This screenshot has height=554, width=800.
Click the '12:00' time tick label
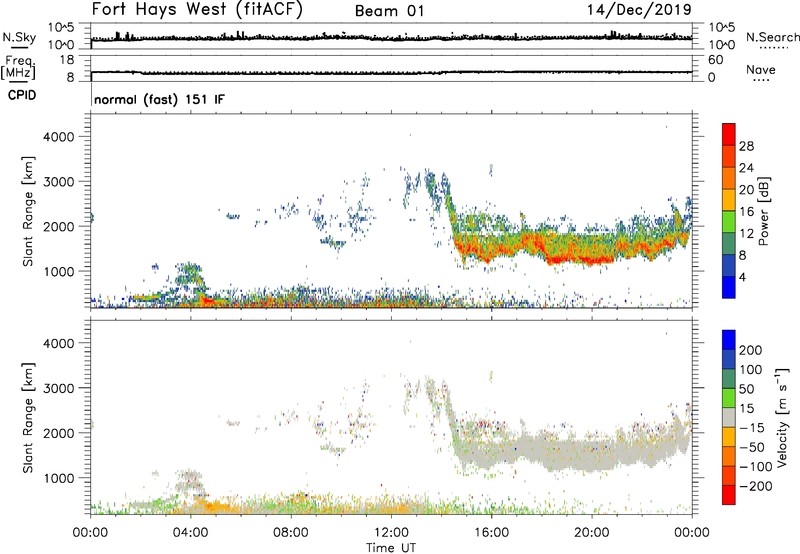391,533
